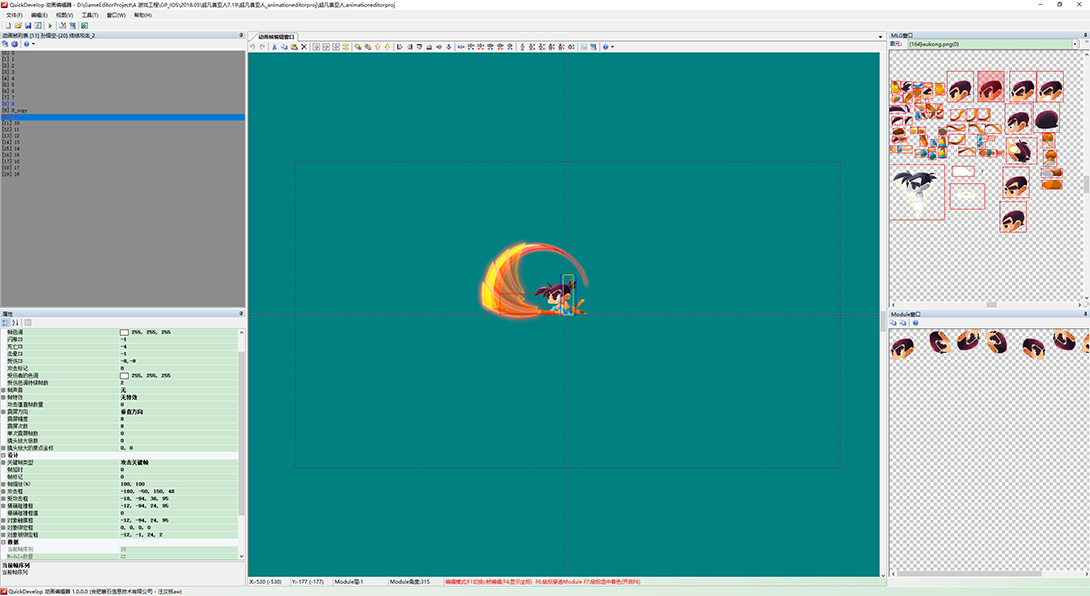Expand the 帧缩放(%) property row

(x=3, y=484)
